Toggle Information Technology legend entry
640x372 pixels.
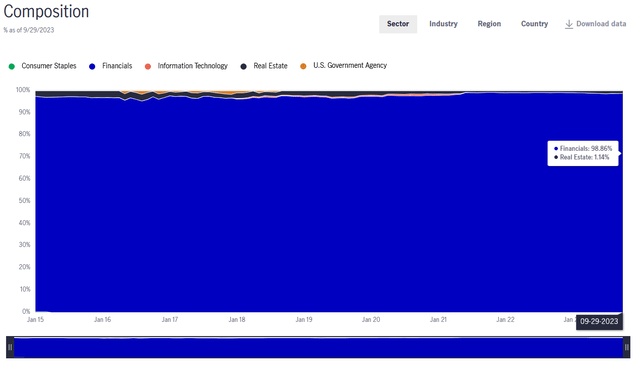click(186, 66)
